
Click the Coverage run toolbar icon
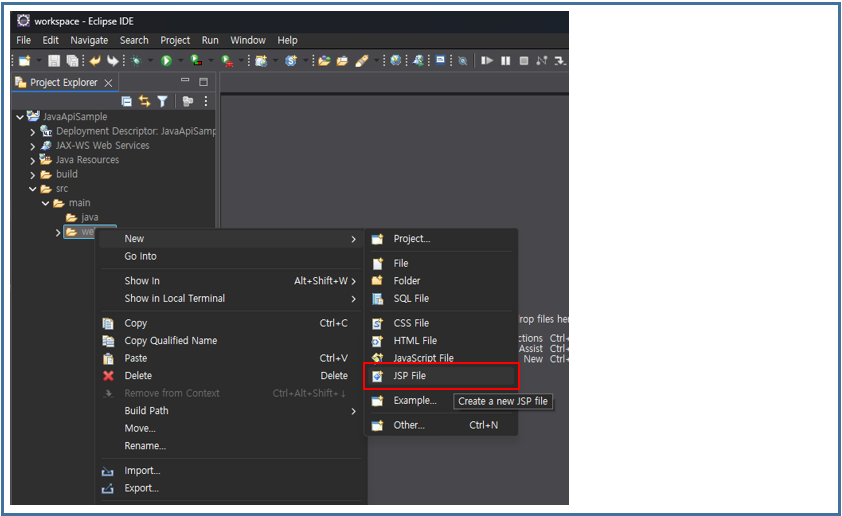197,60
